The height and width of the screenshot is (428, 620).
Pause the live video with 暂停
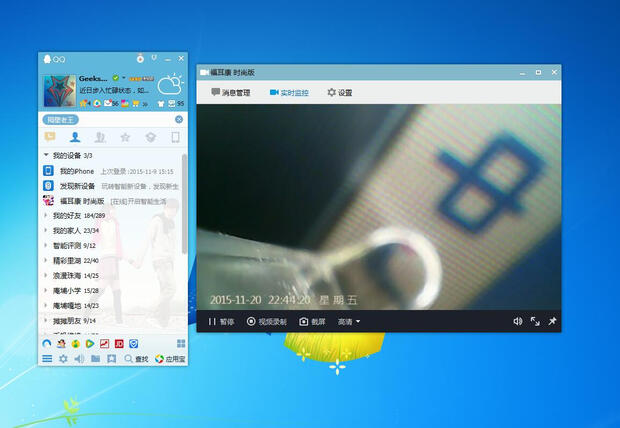(221, 322)
